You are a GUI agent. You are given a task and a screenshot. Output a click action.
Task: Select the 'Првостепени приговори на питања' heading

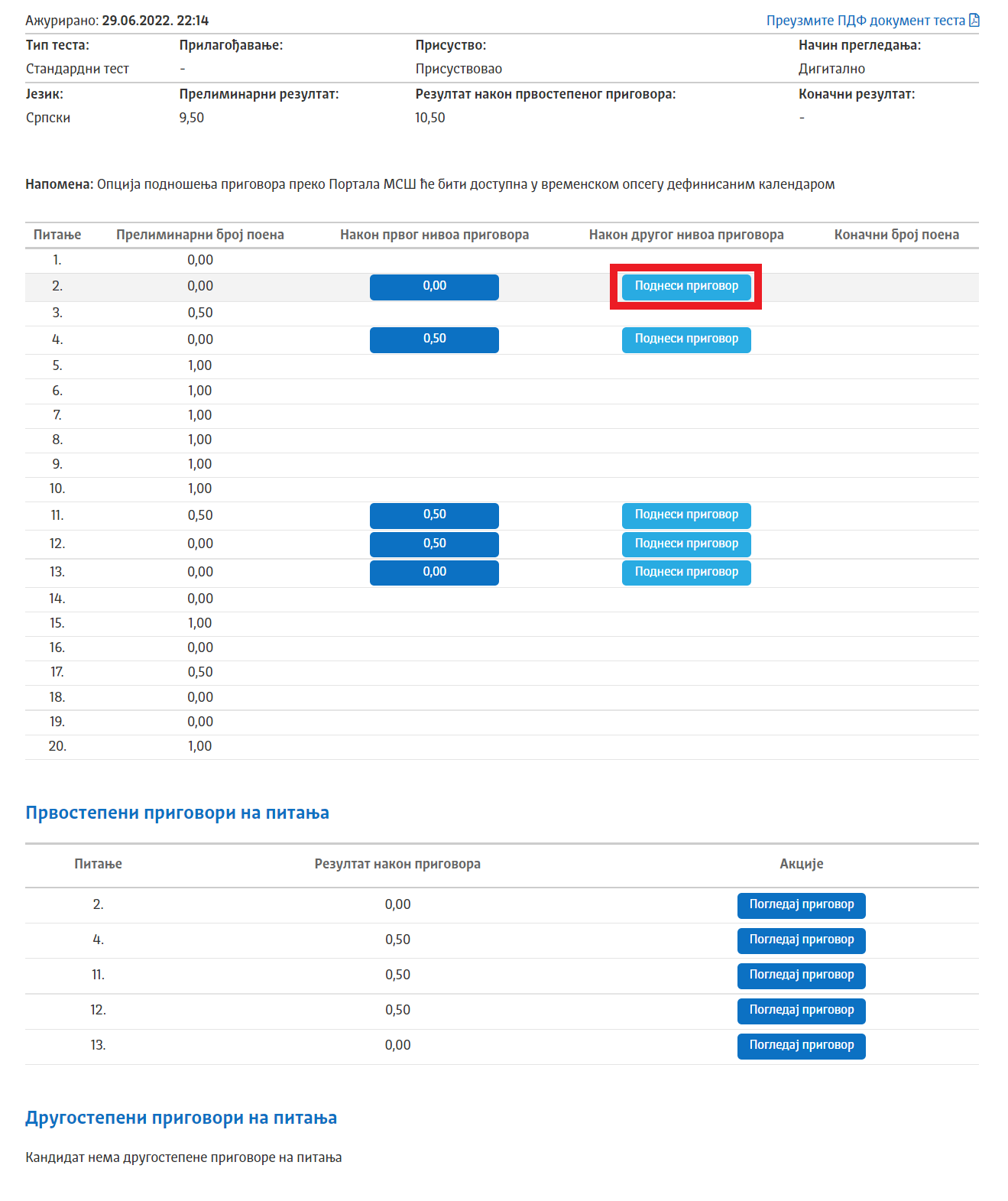177,813
